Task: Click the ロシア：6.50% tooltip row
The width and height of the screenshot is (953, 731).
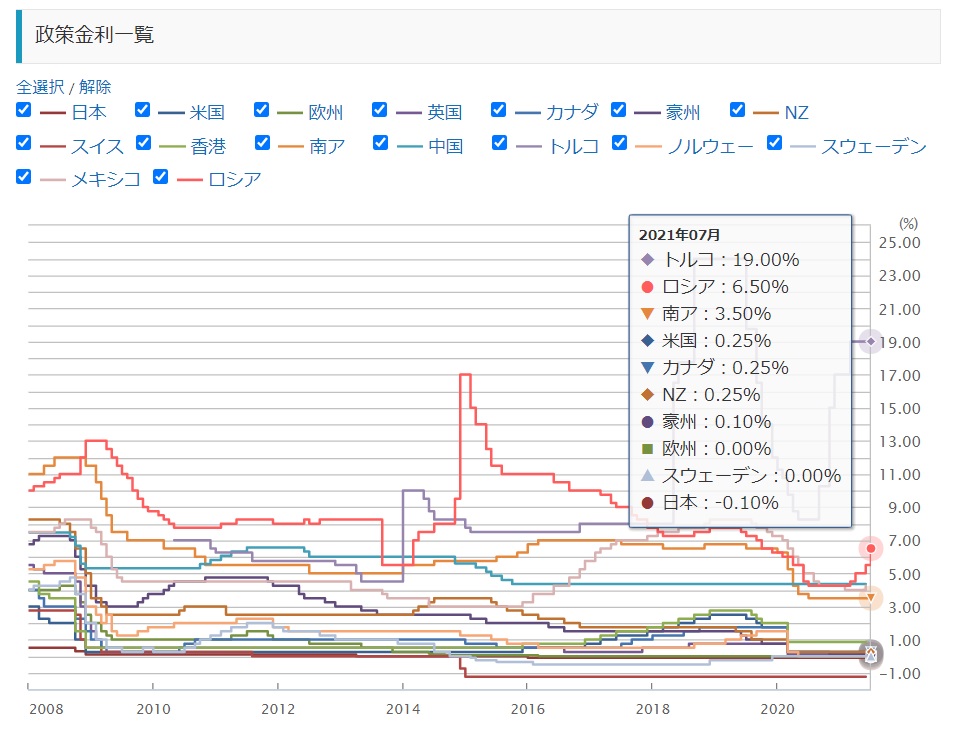Action: 715,287
